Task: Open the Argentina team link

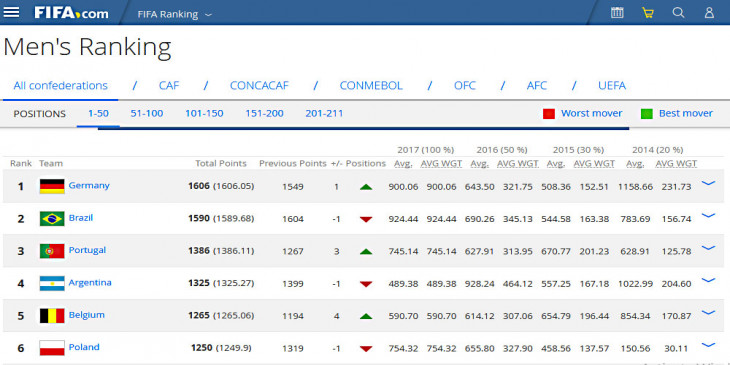Action: [x=90, y=283]
